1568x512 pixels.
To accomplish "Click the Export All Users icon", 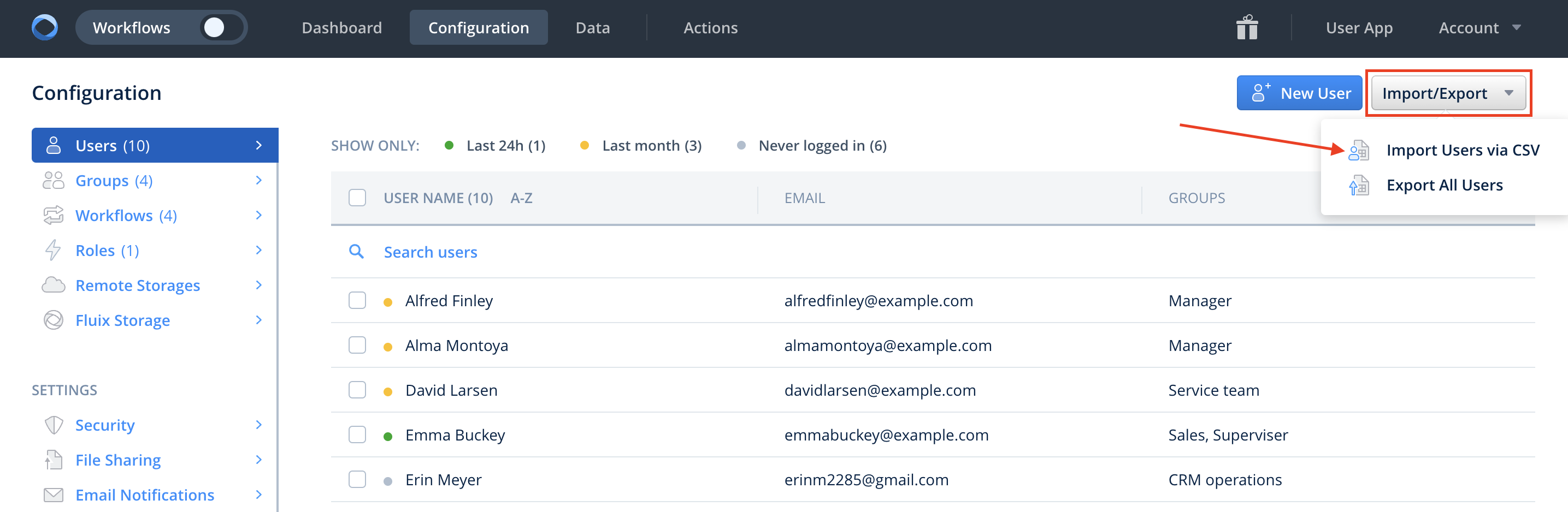I will coord(1358,186).
